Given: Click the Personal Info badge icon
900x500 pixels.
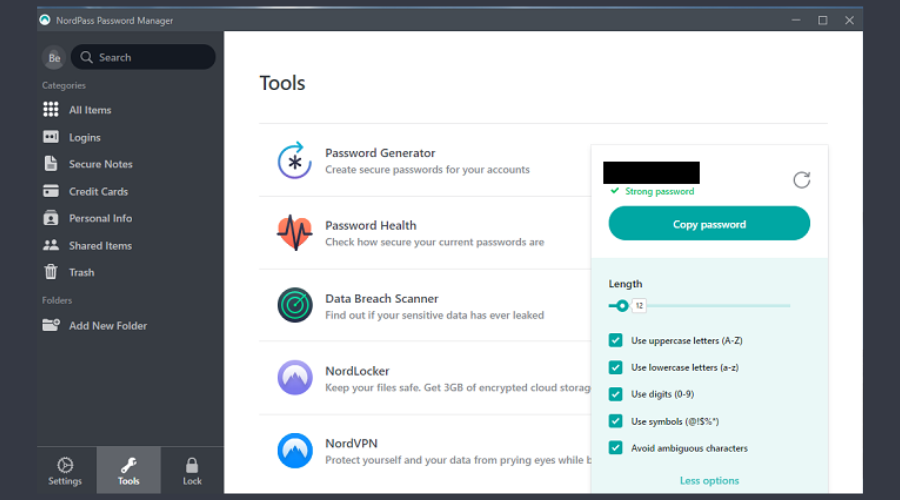Looking at the screenshot, I should [51, 218].
